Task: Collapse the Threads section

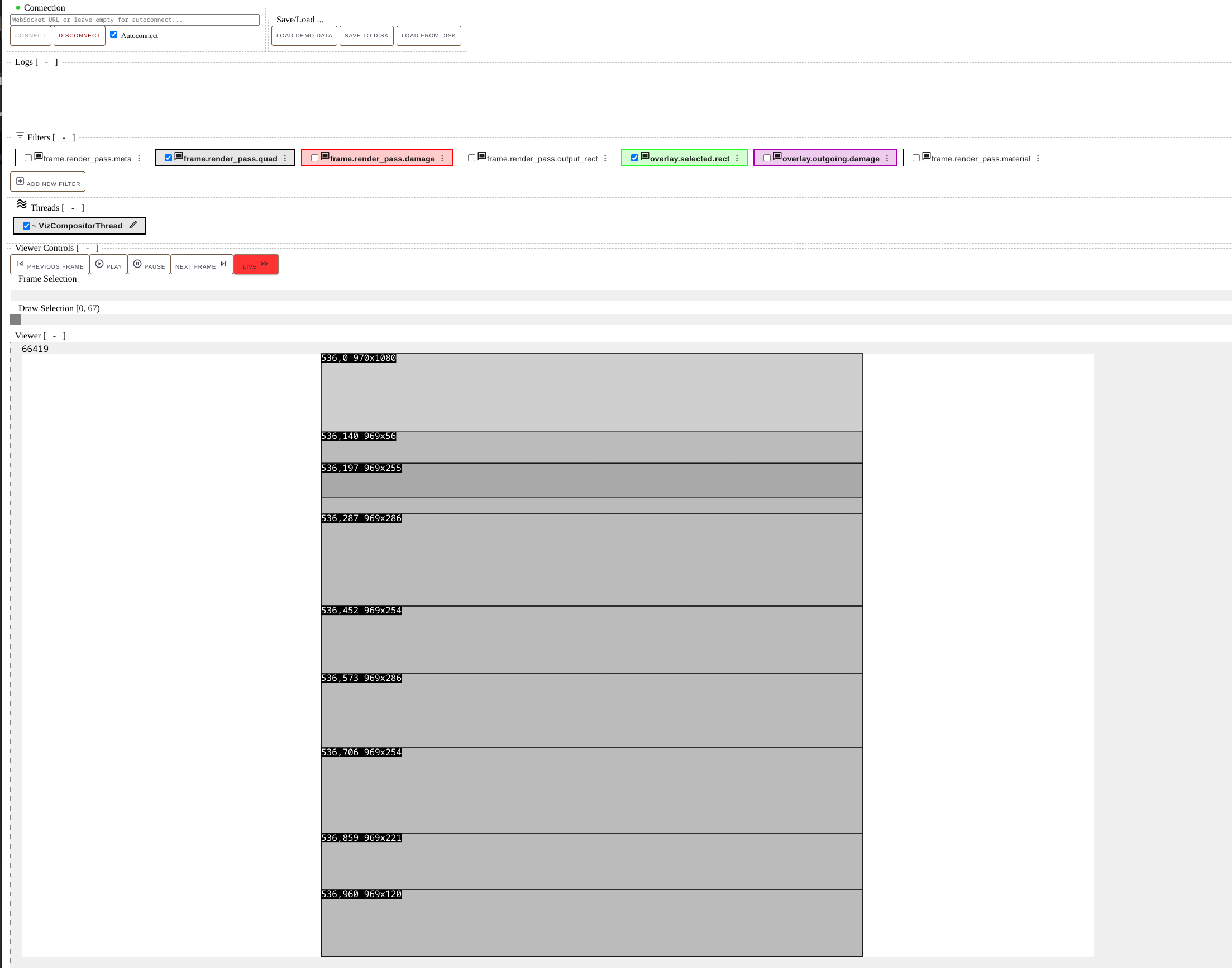Action: click(73, 208)
